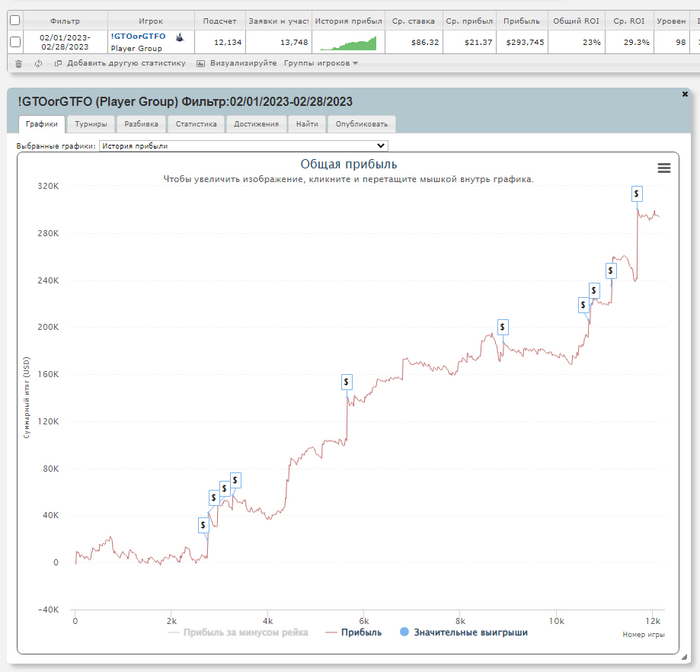Click the Визуализируйте link
700x672 pixels.
click(x=243, y=63)
